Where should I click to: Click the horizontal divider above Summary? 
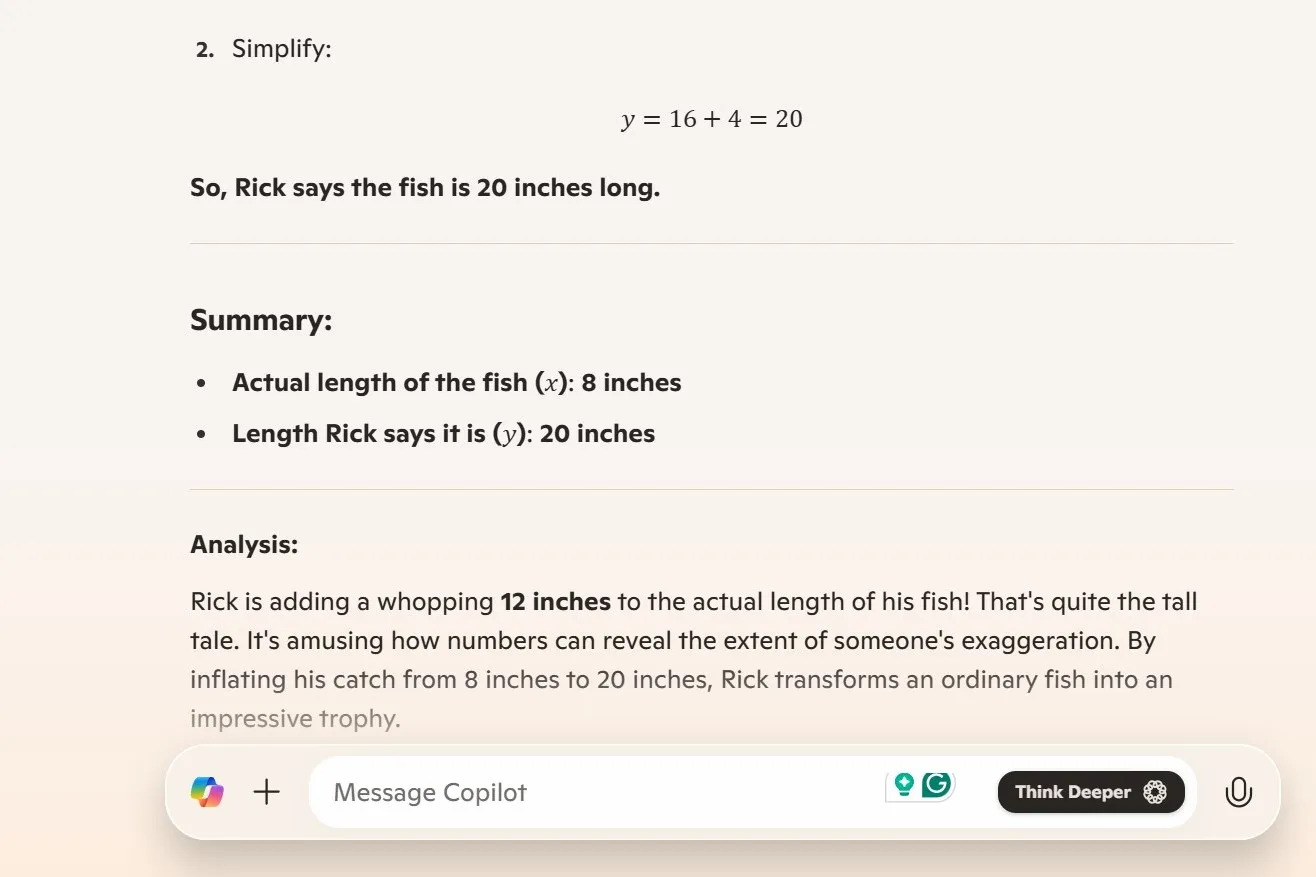[711, 243]
